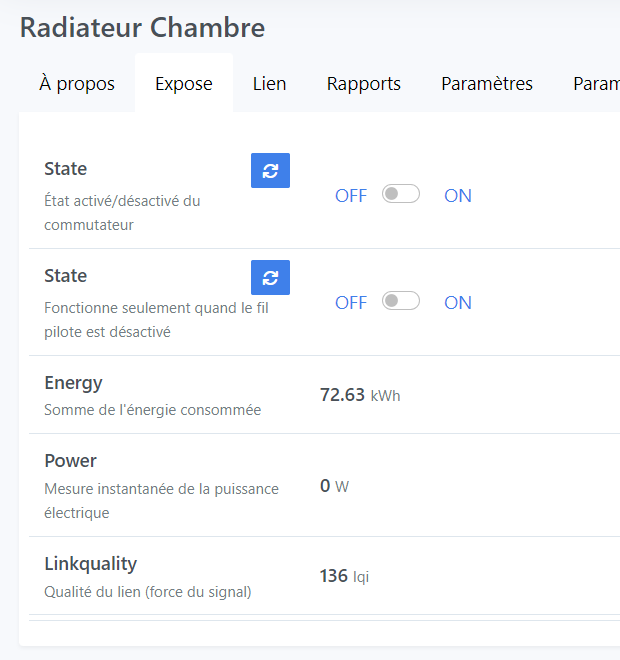Open the À propos tab
620x660 pixels.
click(77, 84)
